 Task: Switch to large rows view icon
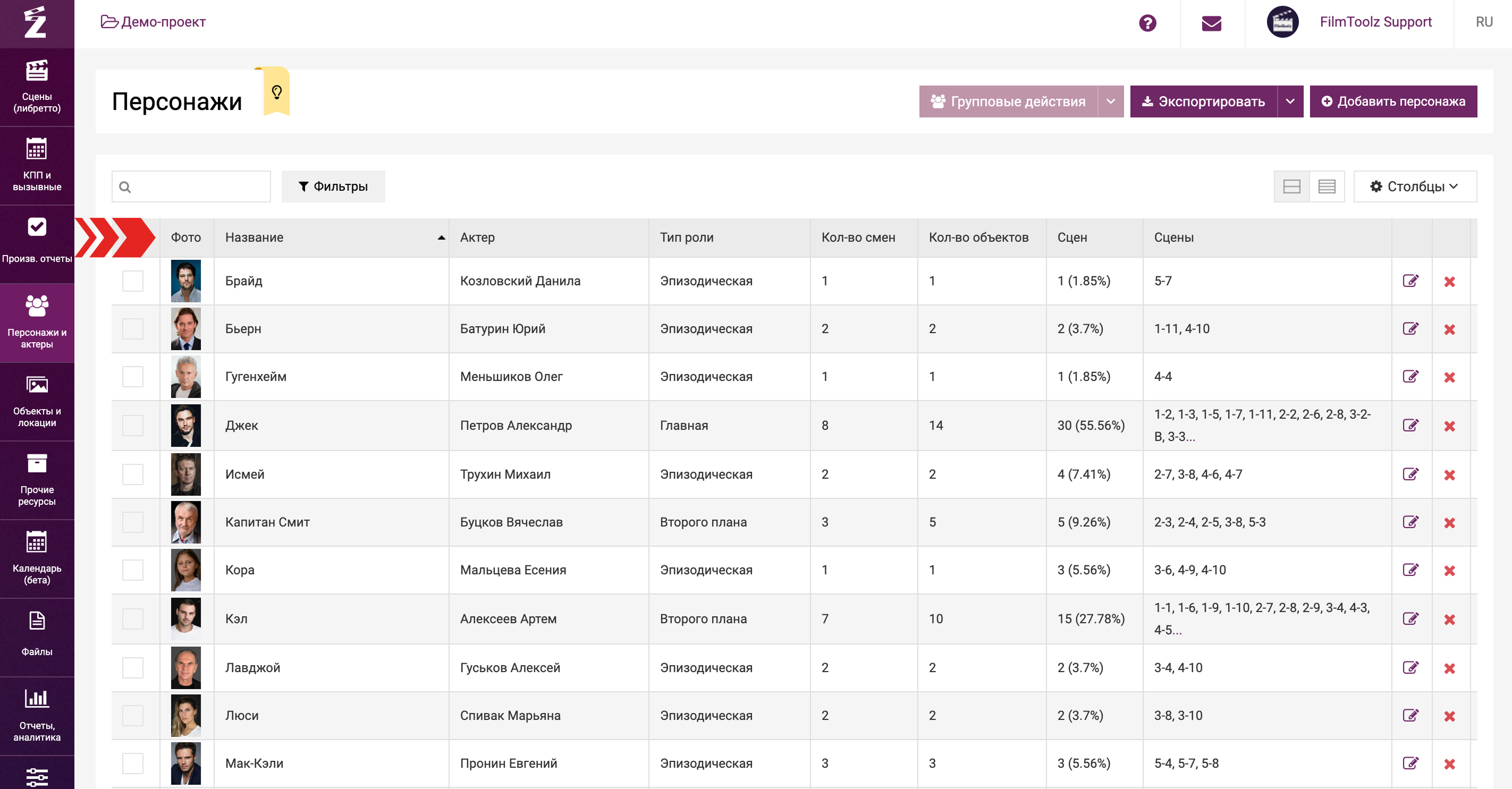[x=1291, y=186]
